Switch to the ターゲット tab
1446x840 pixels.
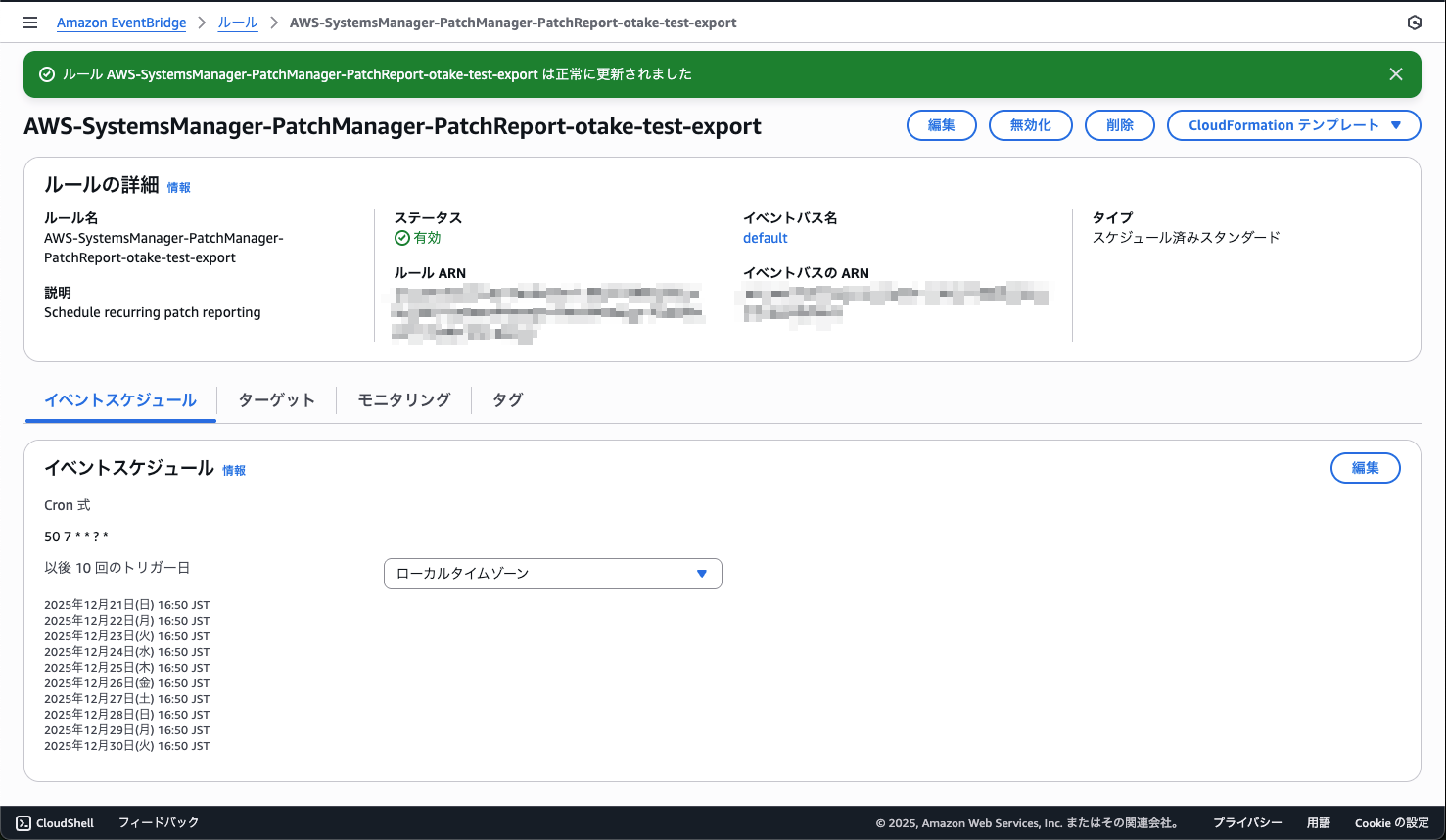276,400
